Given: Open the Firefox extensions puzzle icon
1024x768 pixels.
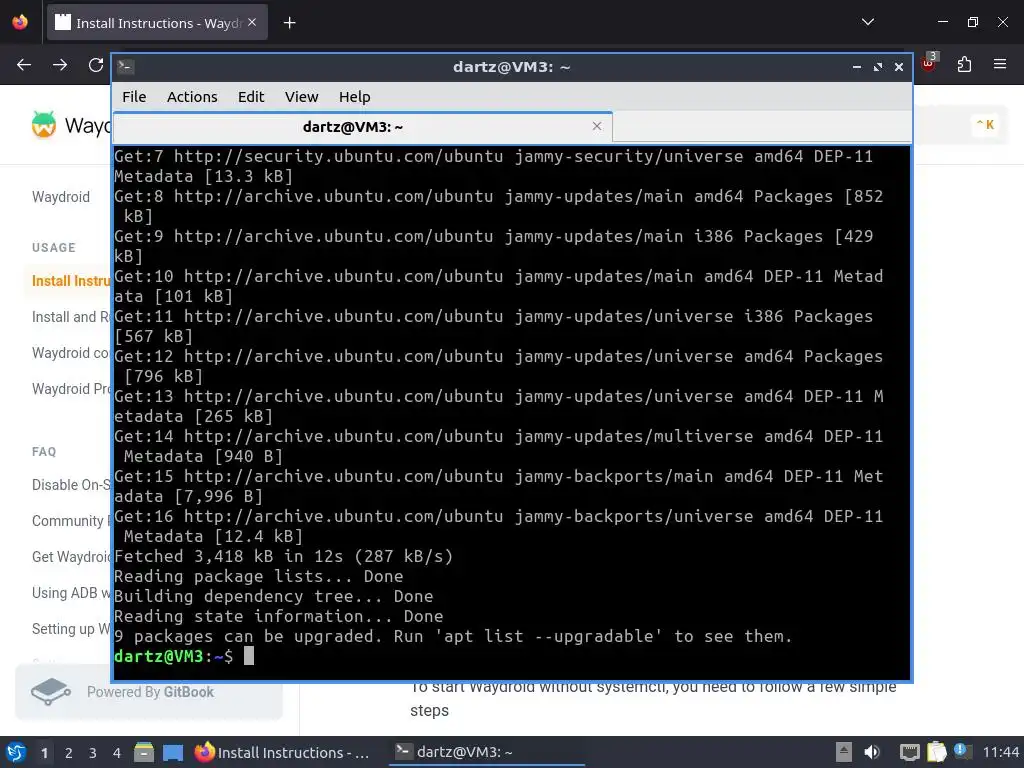Looking at the screenshot, I should (x=964, y=65).
